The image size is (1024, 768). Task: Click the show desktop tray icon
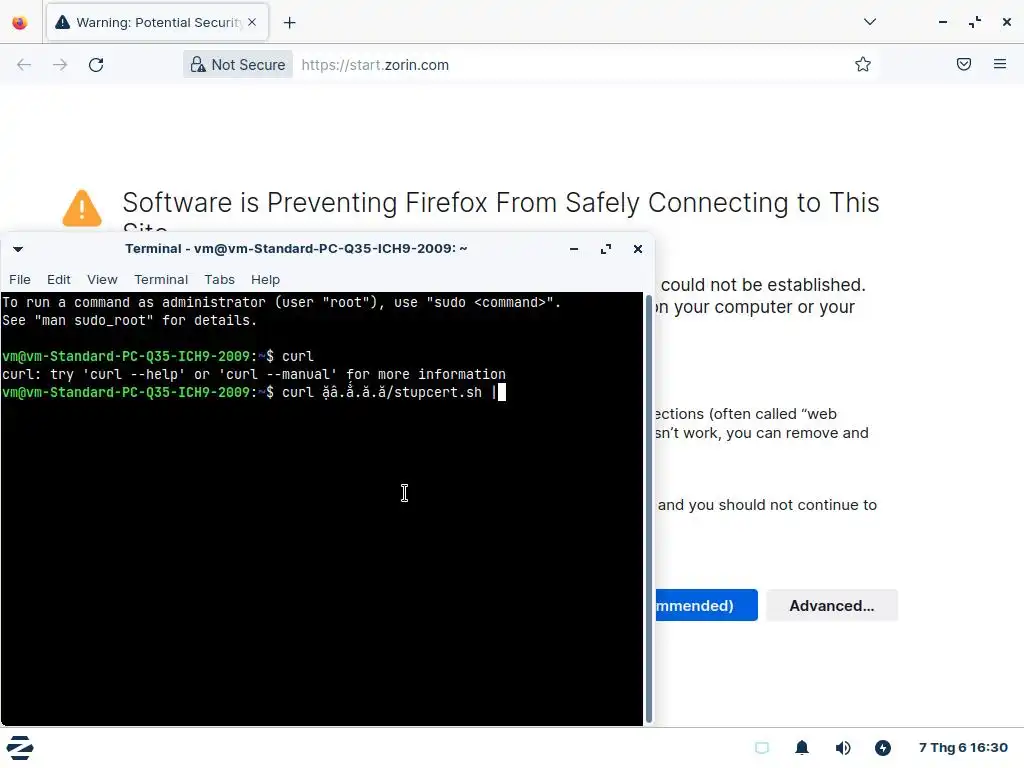(x=762, y=748)
